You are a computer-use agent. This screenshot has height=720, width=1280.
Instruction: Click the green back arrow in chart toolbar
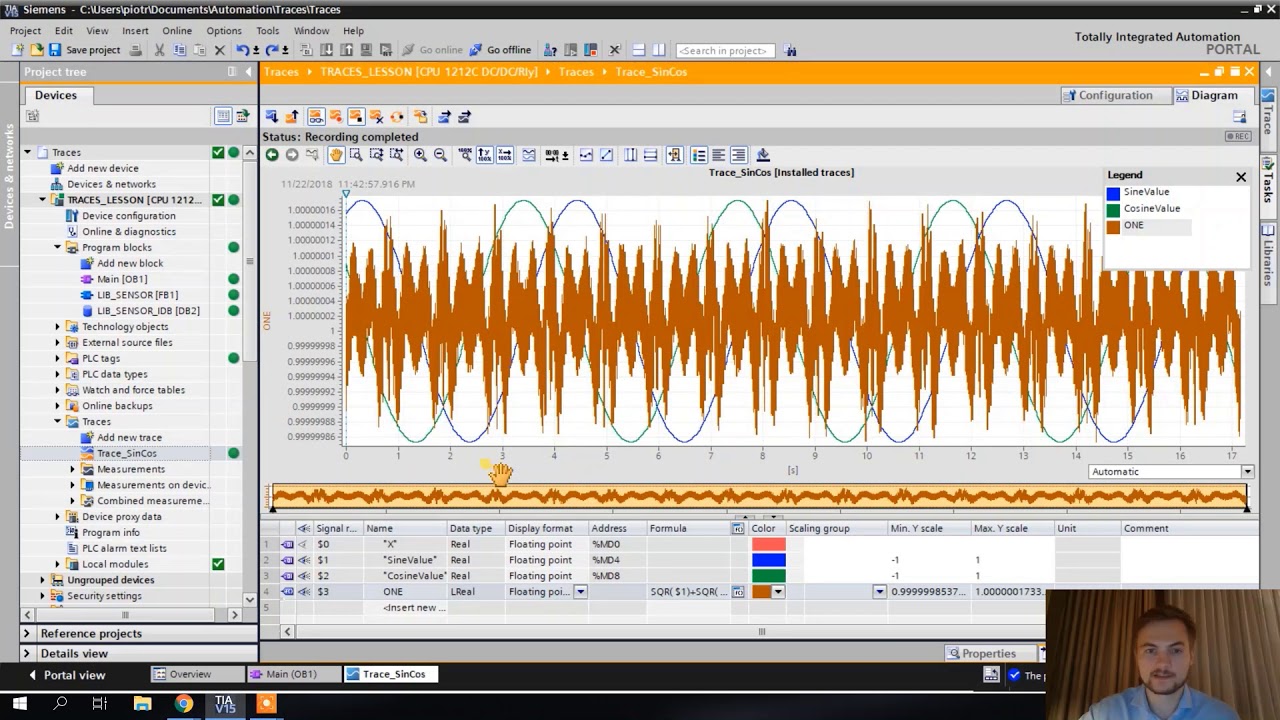[272, 155]
